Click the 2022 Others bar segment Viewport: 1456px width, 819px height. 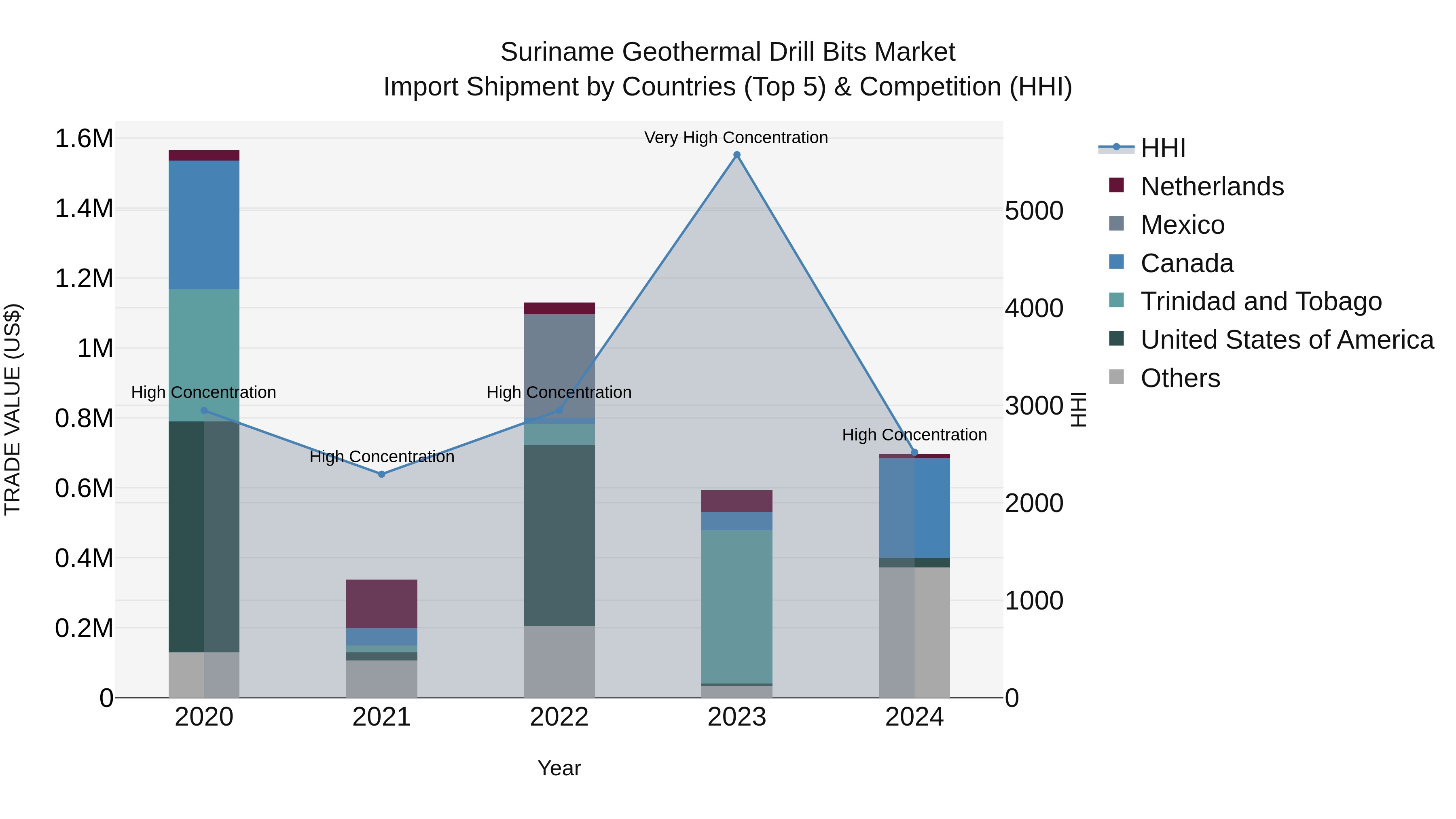tap(559, 662)
